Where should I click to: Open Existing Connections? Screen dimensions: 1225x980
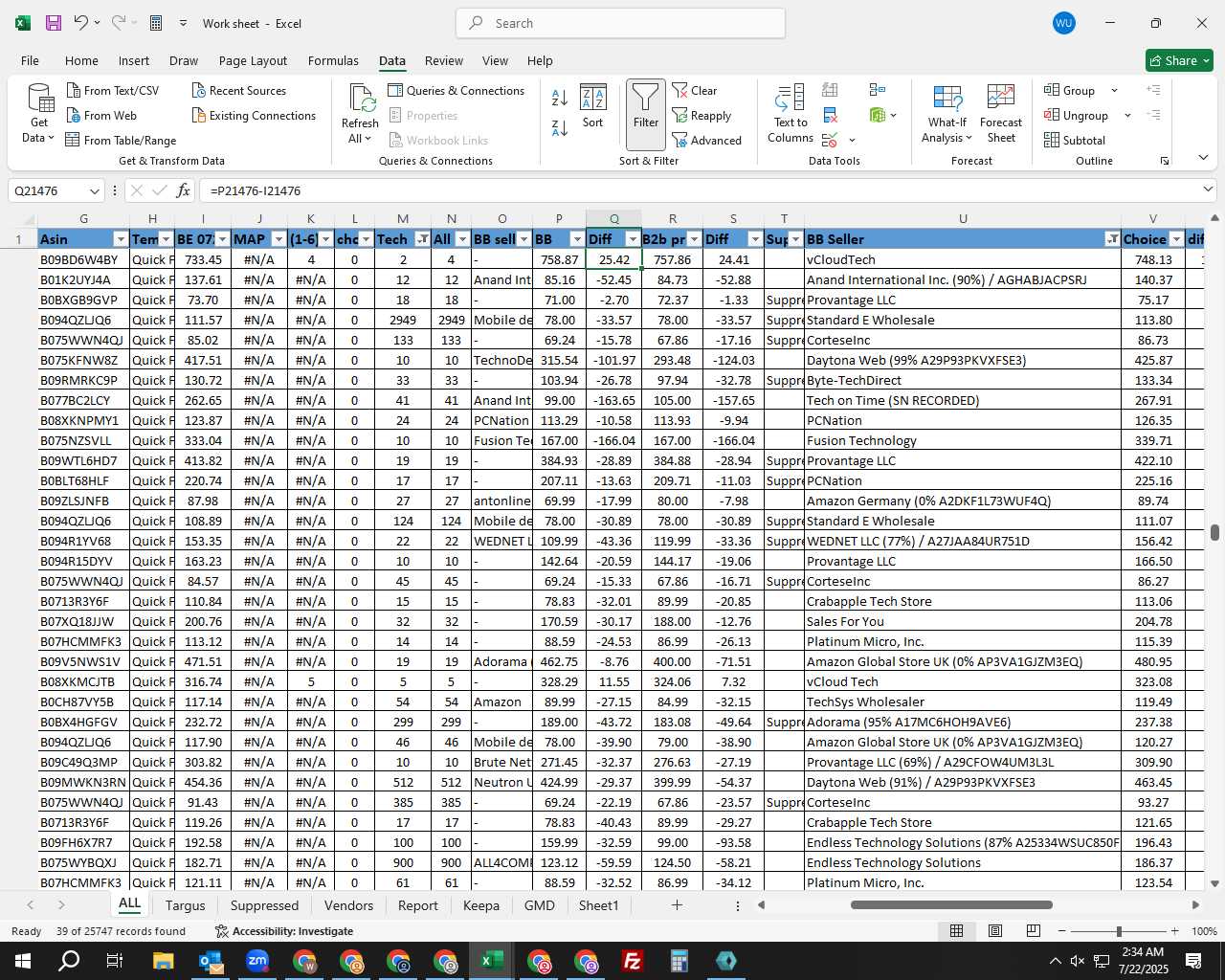tap(254, 115)
